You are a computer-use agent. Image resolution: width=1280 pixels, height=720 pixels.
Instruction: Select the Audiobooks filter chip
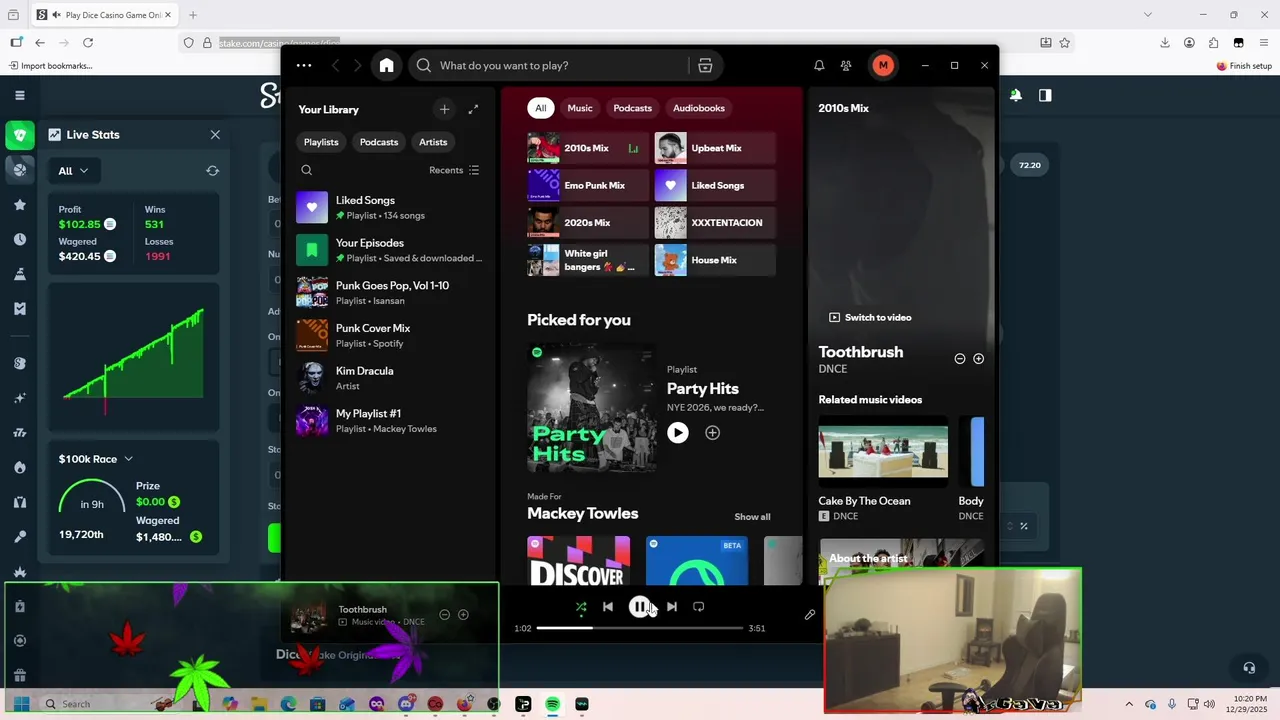coord(699,108)
